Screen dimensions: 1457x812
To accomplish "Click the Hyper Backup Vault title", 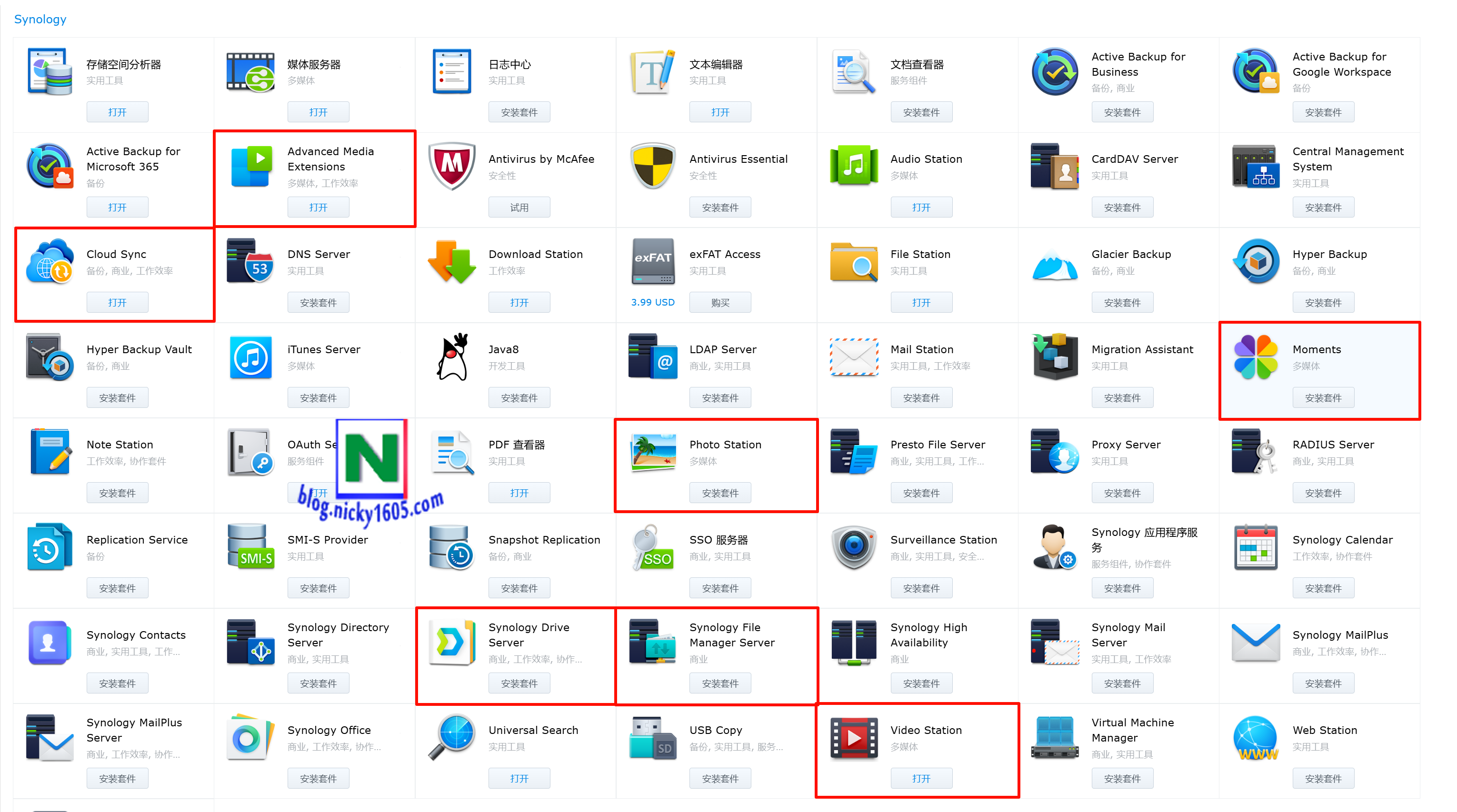I will (x=139, y=349).
